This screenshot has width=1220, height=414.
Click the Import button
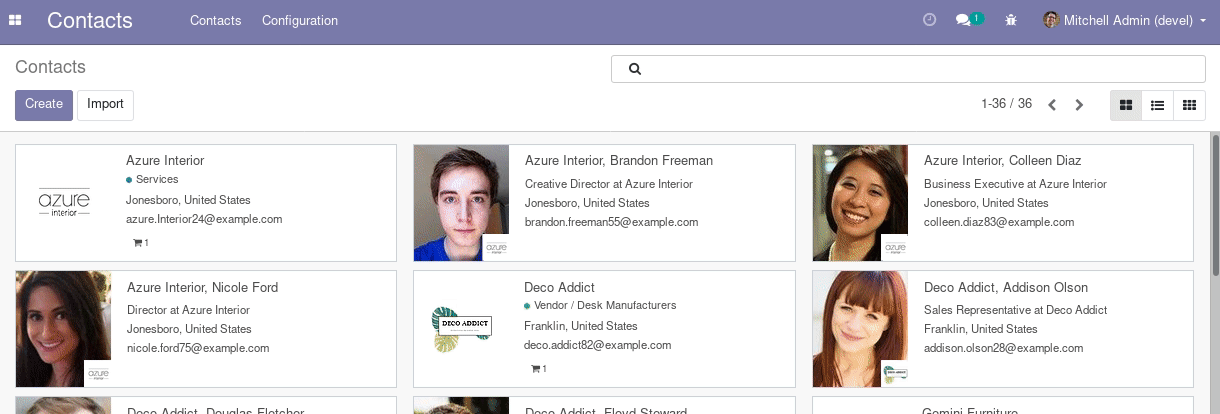[x=105, y=105]
